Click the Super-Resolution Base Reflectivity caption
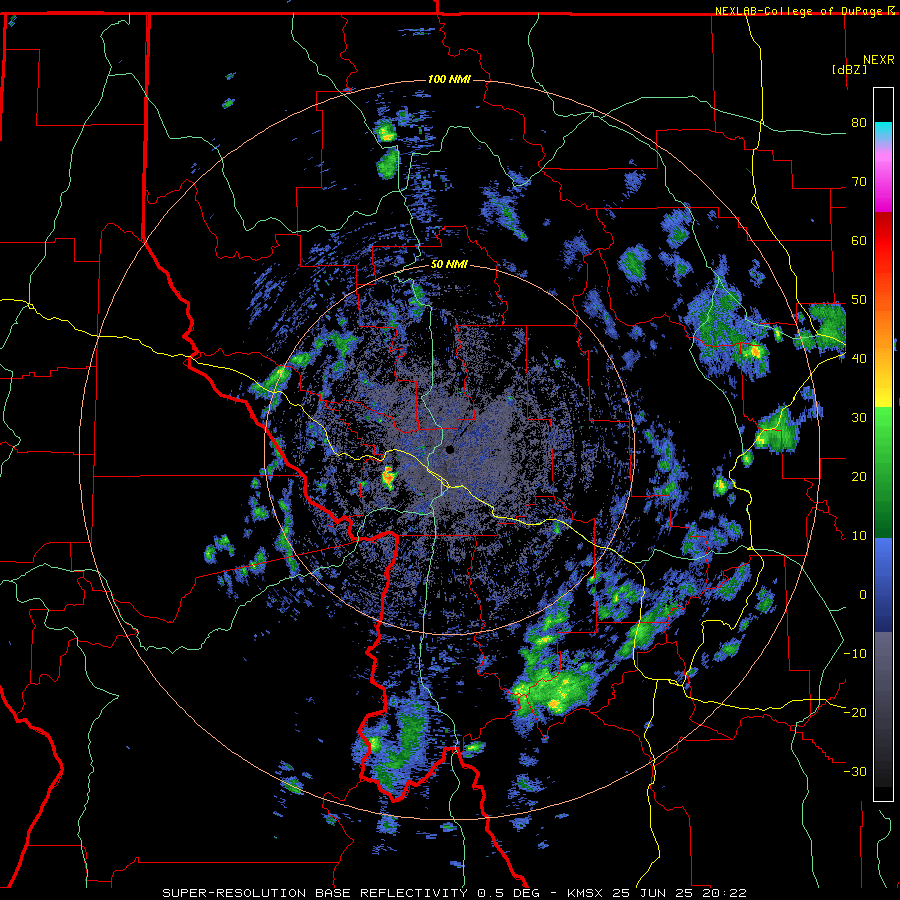 [x=454, y=893]
